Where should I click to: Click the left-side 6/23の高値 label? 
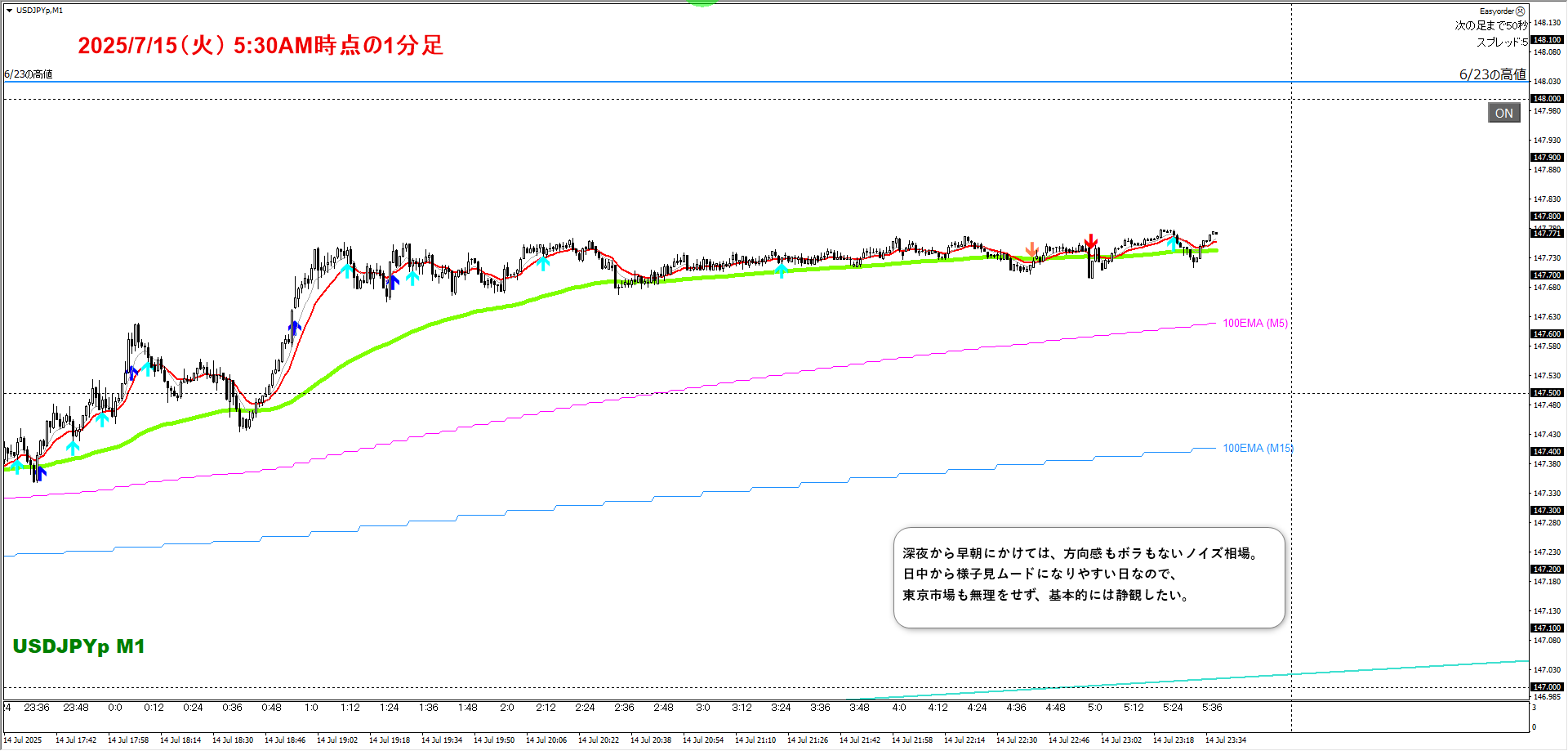coord(29,74)
